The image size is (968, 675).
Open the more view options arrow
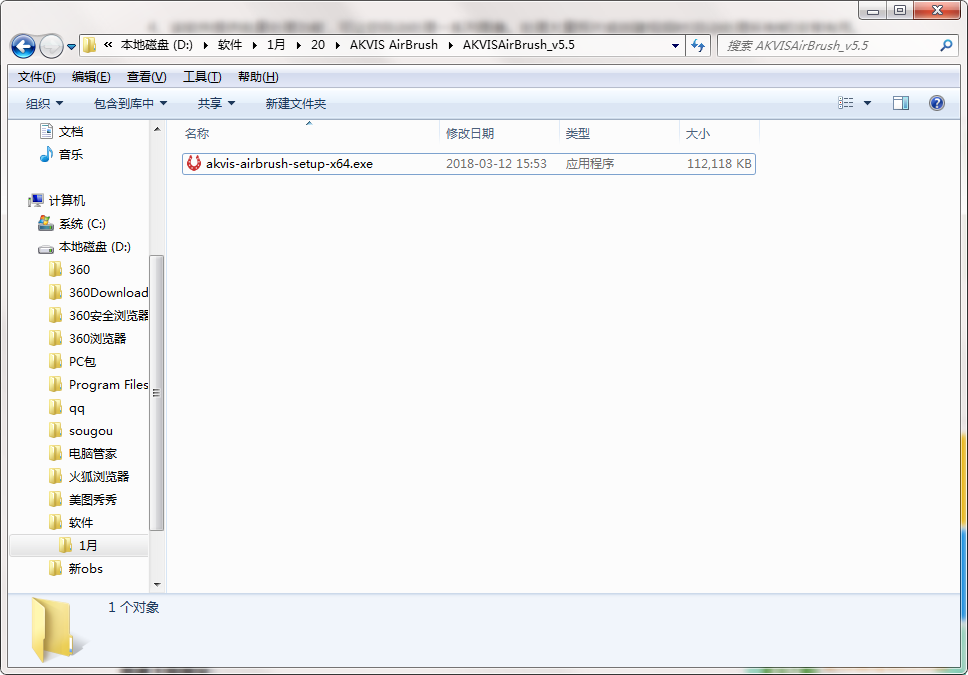pos(867,103)
